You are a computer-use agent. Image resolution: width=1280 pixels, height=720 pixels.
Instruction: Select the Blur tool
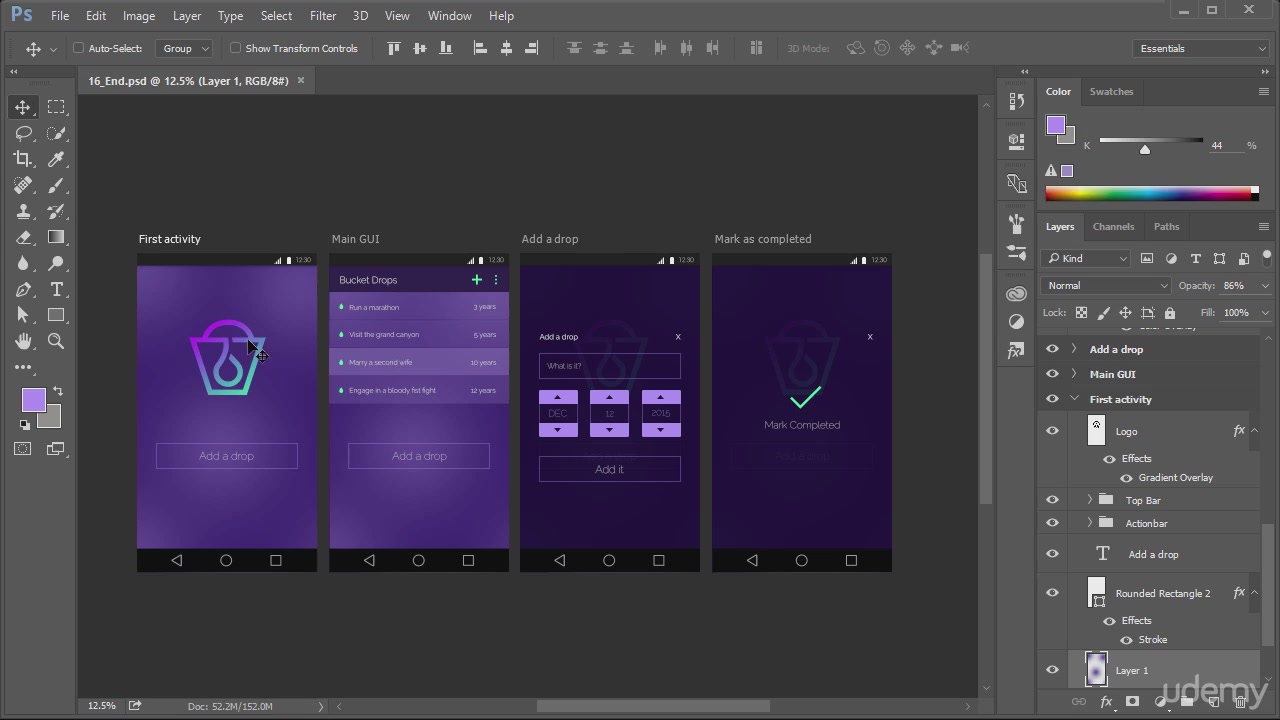point(22,263)
